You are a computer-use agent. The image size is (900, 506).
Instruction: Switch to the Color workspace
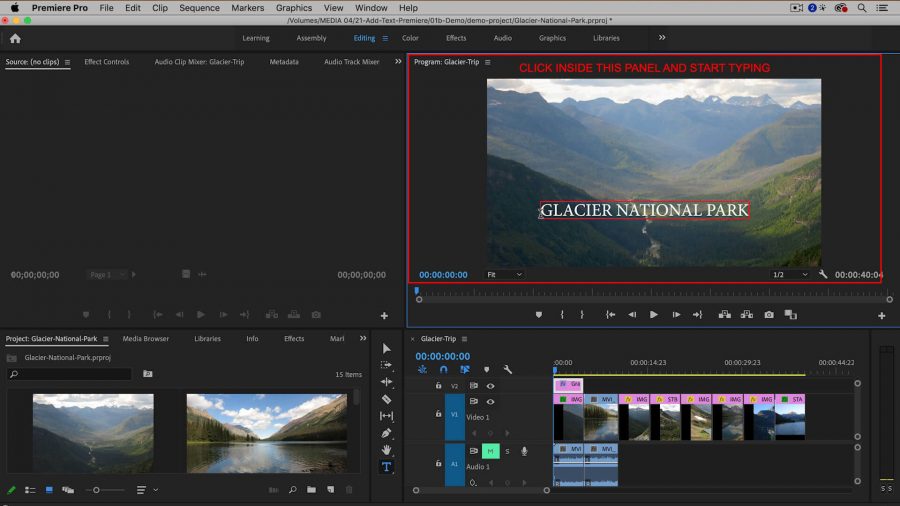[410, 38]
